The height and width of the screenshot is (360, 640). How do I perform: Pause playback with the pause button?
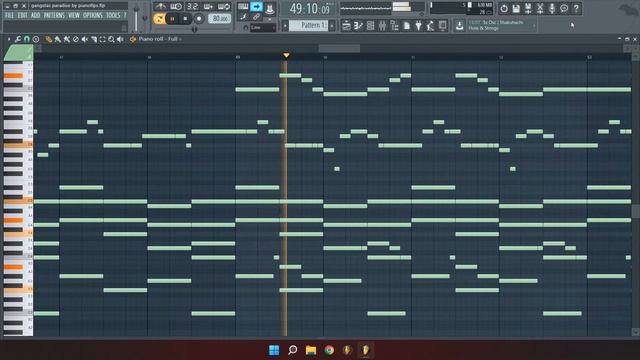point(172,19)
